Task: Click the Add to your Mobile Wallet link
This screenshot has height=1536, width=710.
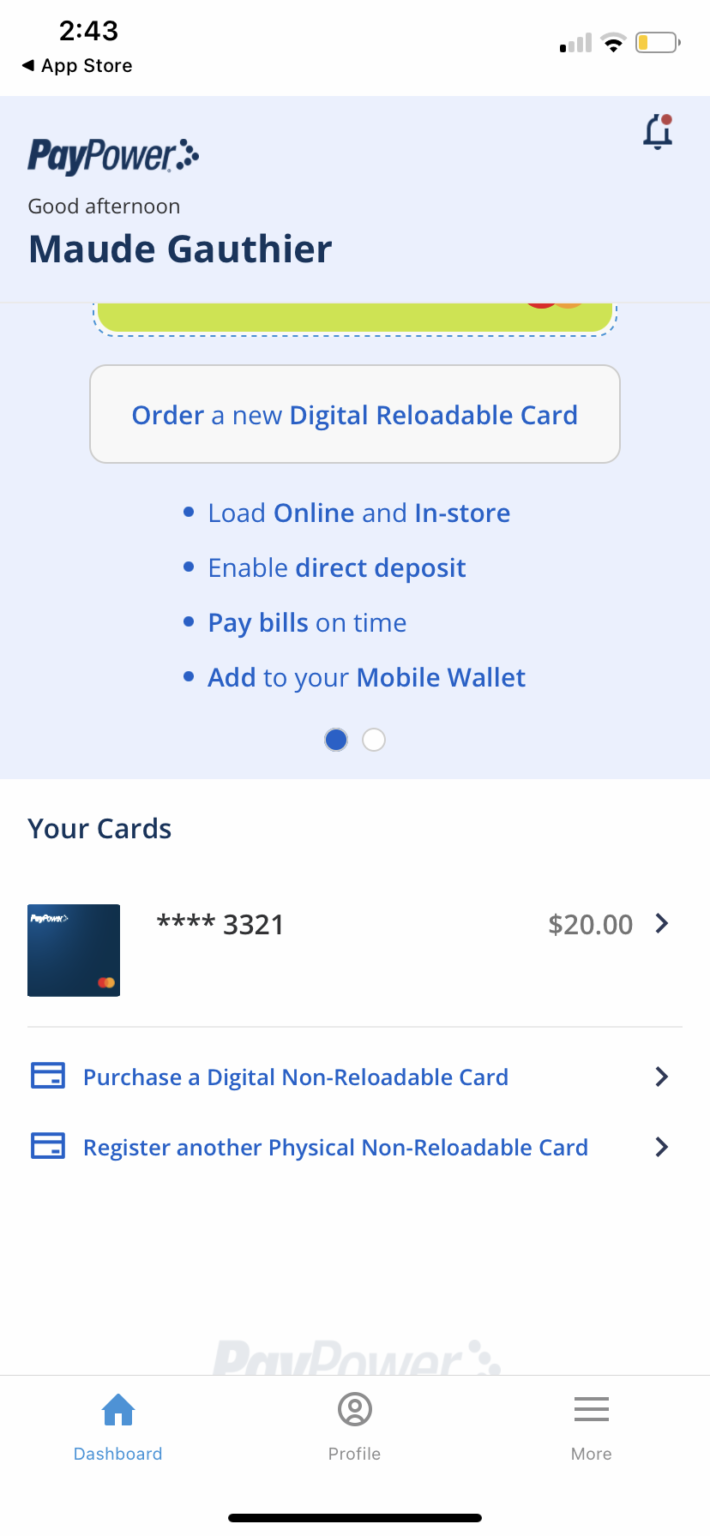Action: pyautogui.click(x=366, y=677)
